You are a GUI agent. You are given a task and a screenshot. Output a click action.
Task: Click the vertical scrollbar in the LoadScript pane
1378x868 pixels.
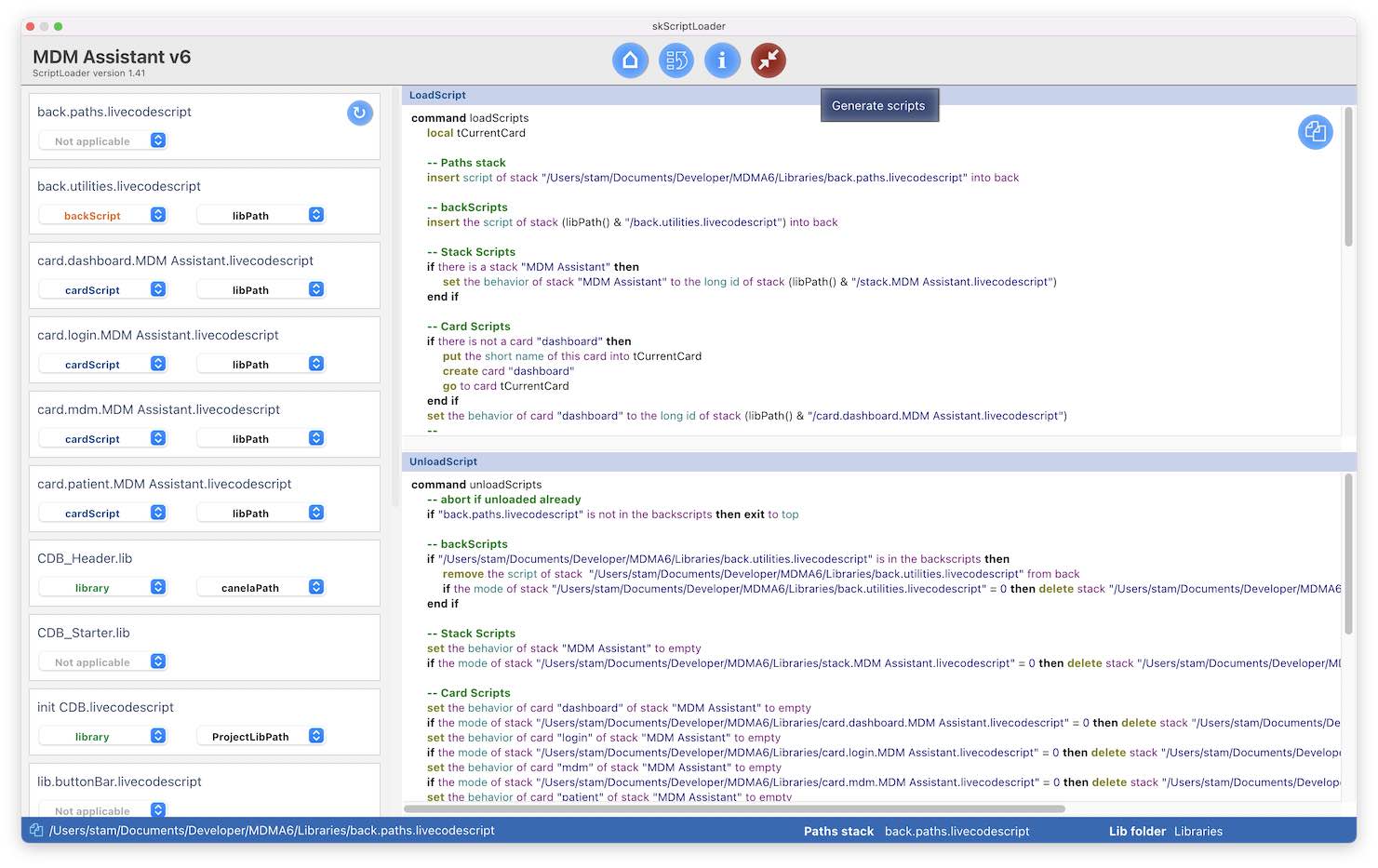coord(1348,177)
